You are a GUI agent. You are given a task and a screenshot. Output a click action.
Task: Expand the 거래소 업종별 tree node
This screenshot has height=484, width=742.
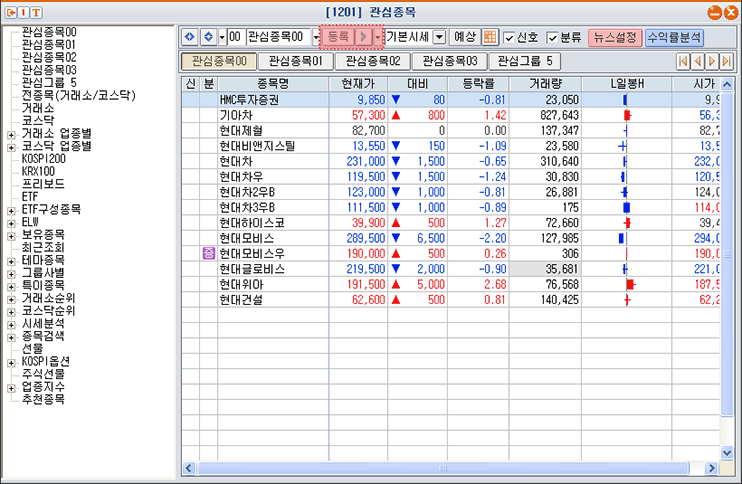10,134
